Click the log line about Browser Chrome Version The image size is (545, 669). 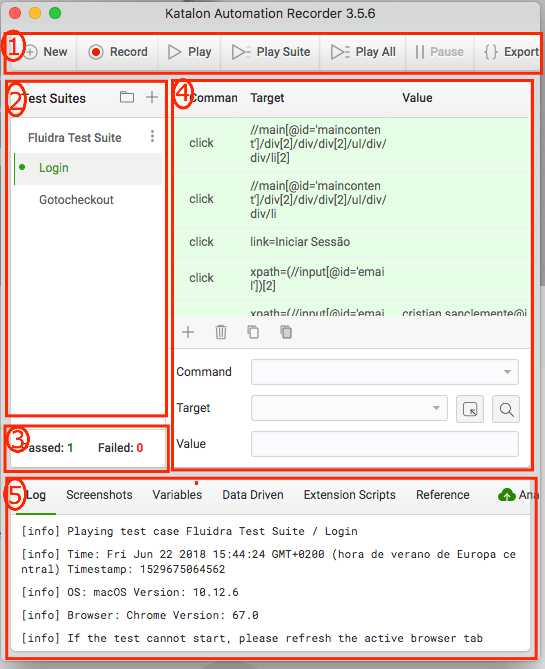point(140,615)
